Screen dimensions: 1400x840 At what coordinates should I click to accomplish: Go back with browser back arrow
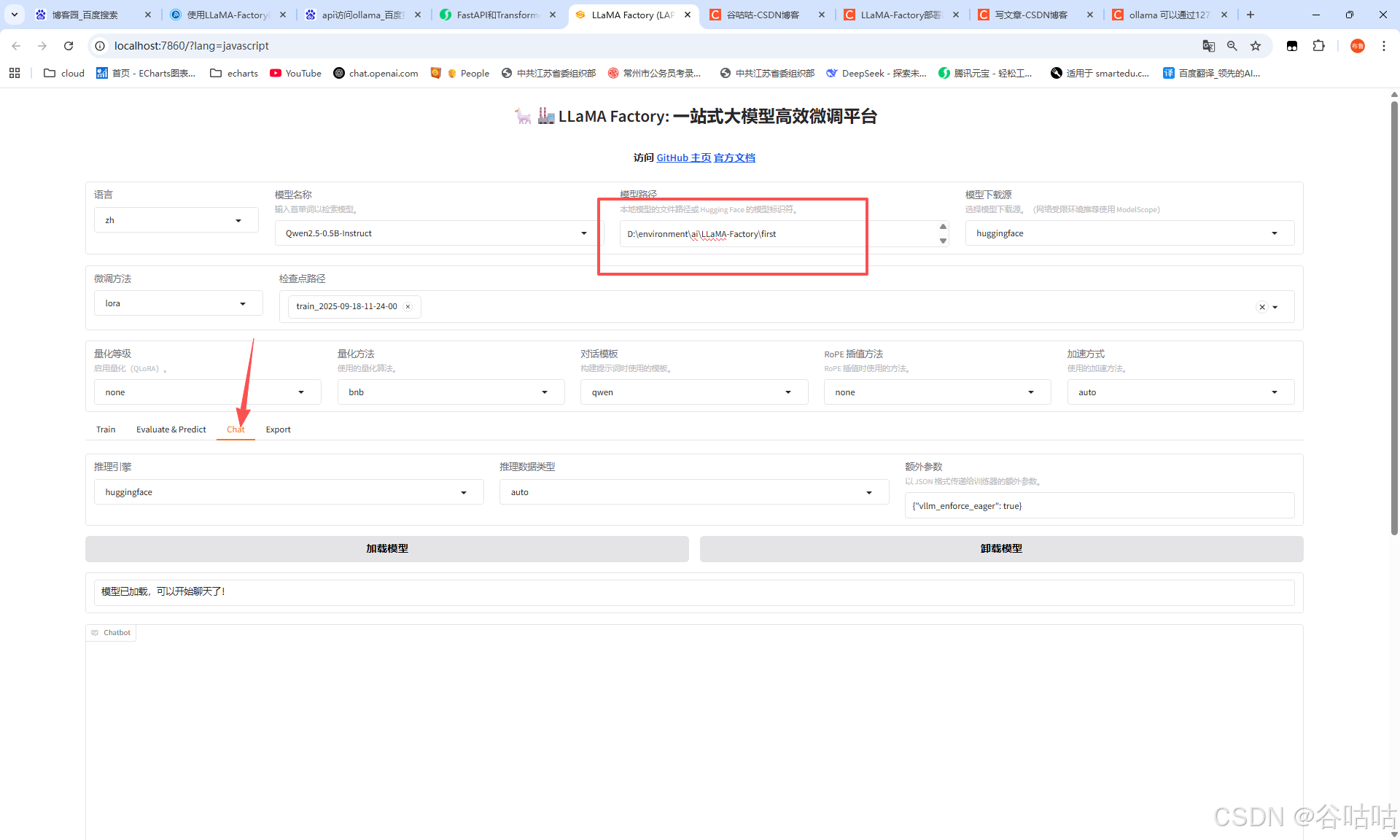tap(16, 46)
